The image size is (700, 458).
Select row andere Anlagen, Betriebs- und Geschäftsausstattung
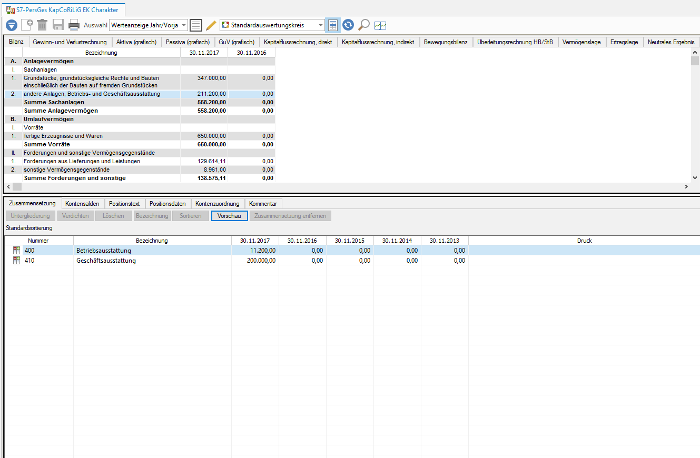pyautogui.click(x=140, y=94)
